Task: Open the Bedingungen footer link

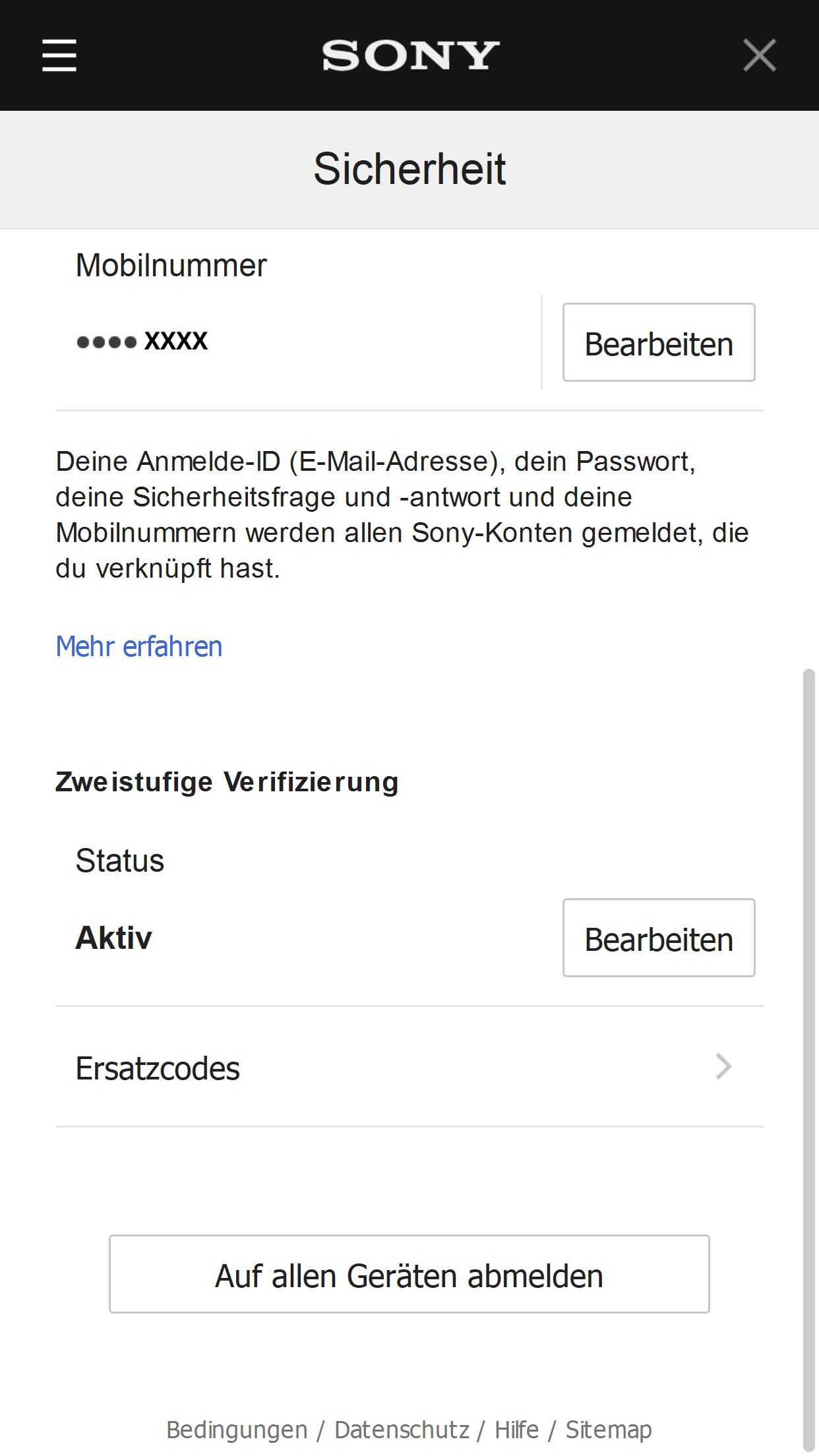Action: pyautogui.click(x=237, y=1430)
